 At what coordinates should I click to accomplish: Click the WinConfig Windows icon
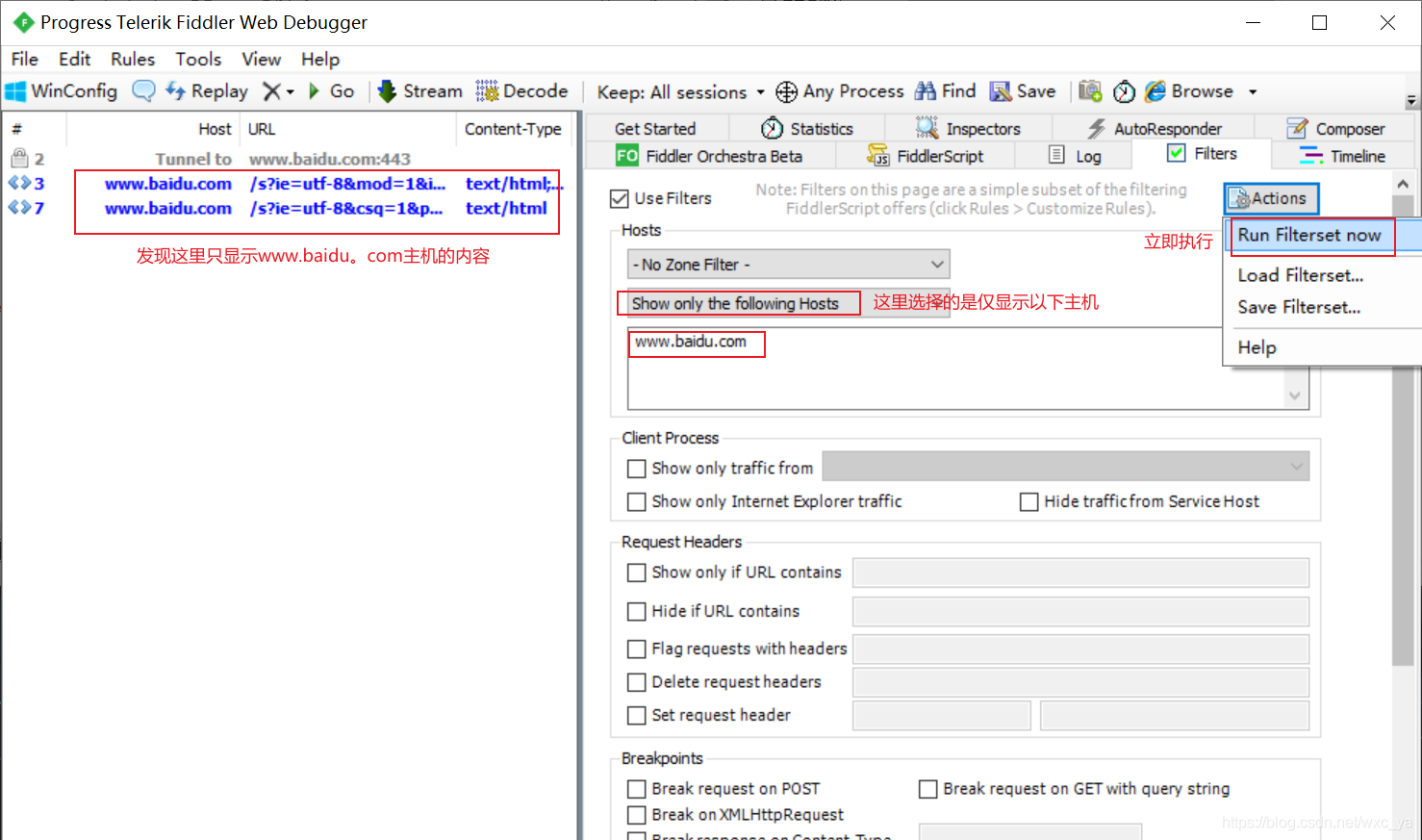coord(15,91)
